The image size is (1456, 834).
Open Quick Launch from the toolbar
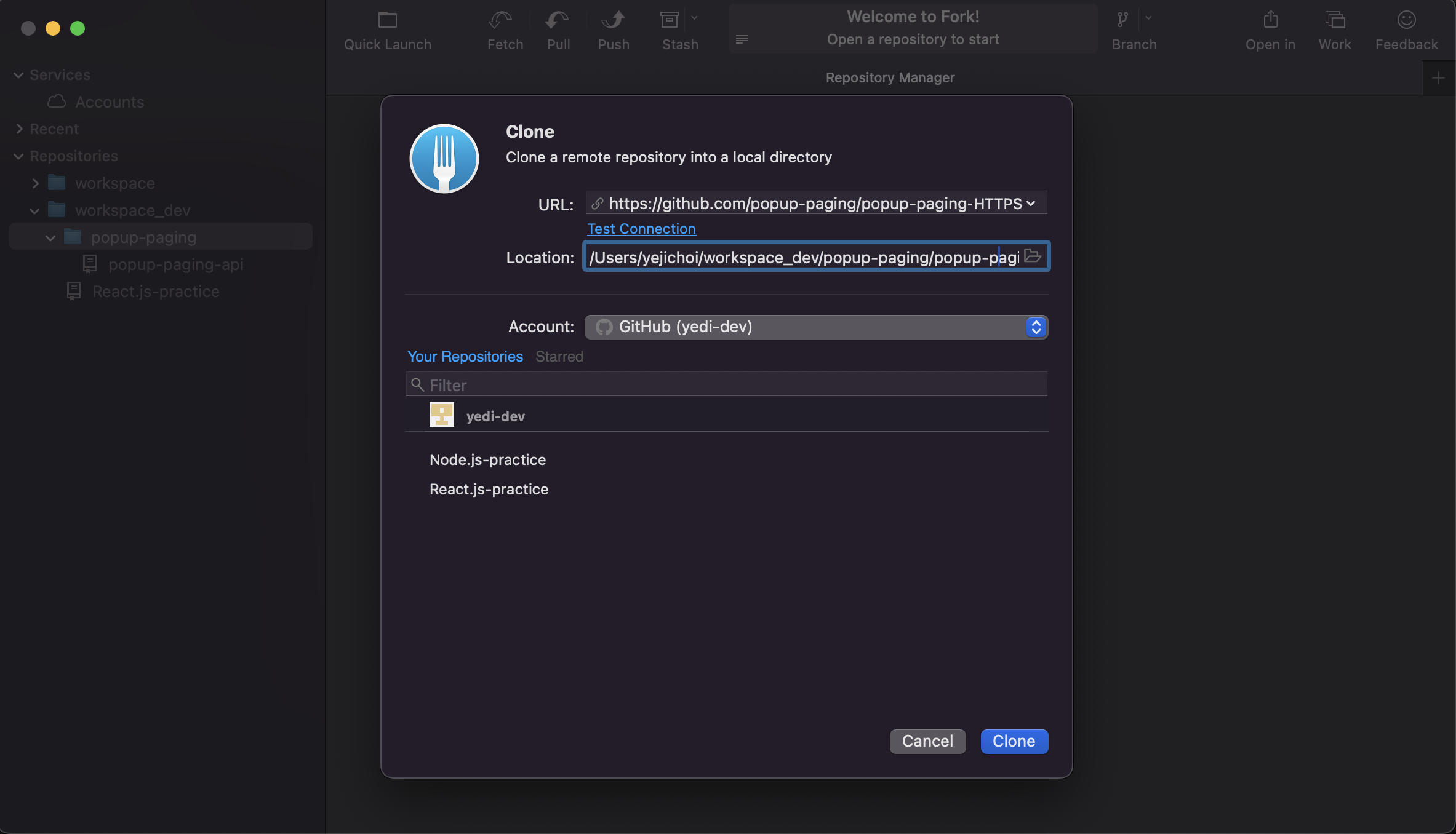[x=387, y=20]
